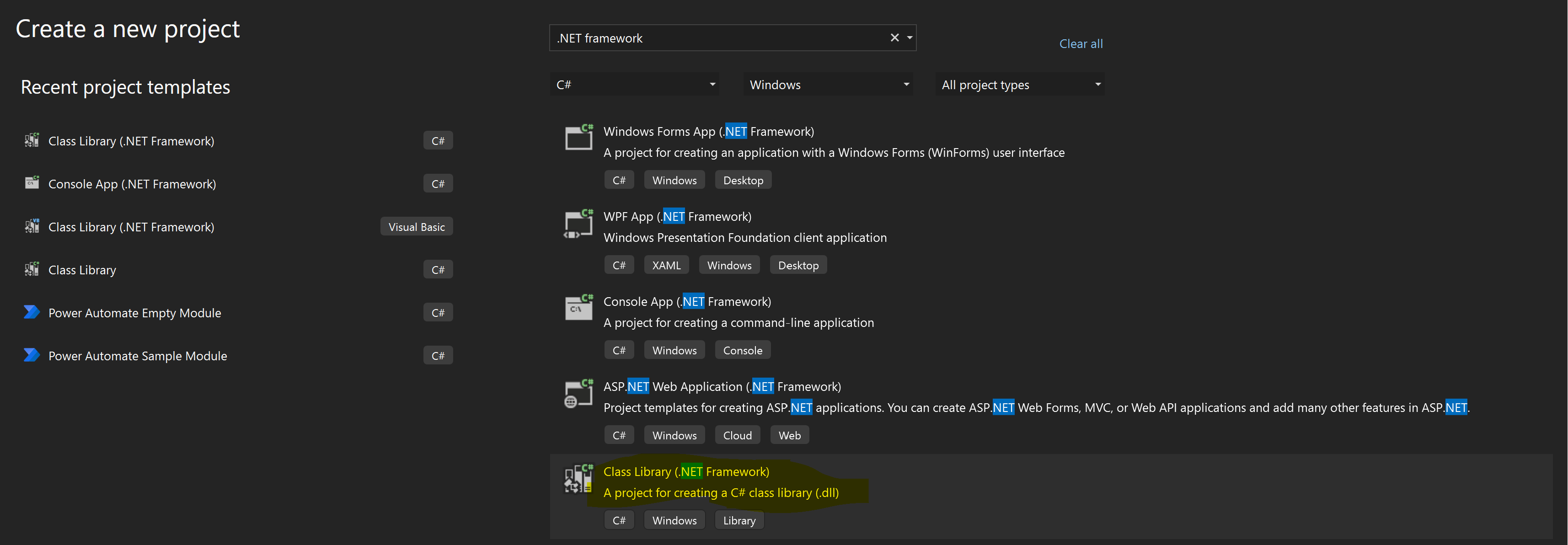Image resolution: width=1568 pixels, height=545 pixels.
Task: Click the Visual Basic Class Library recent icon
Action: tap(32, 226)
